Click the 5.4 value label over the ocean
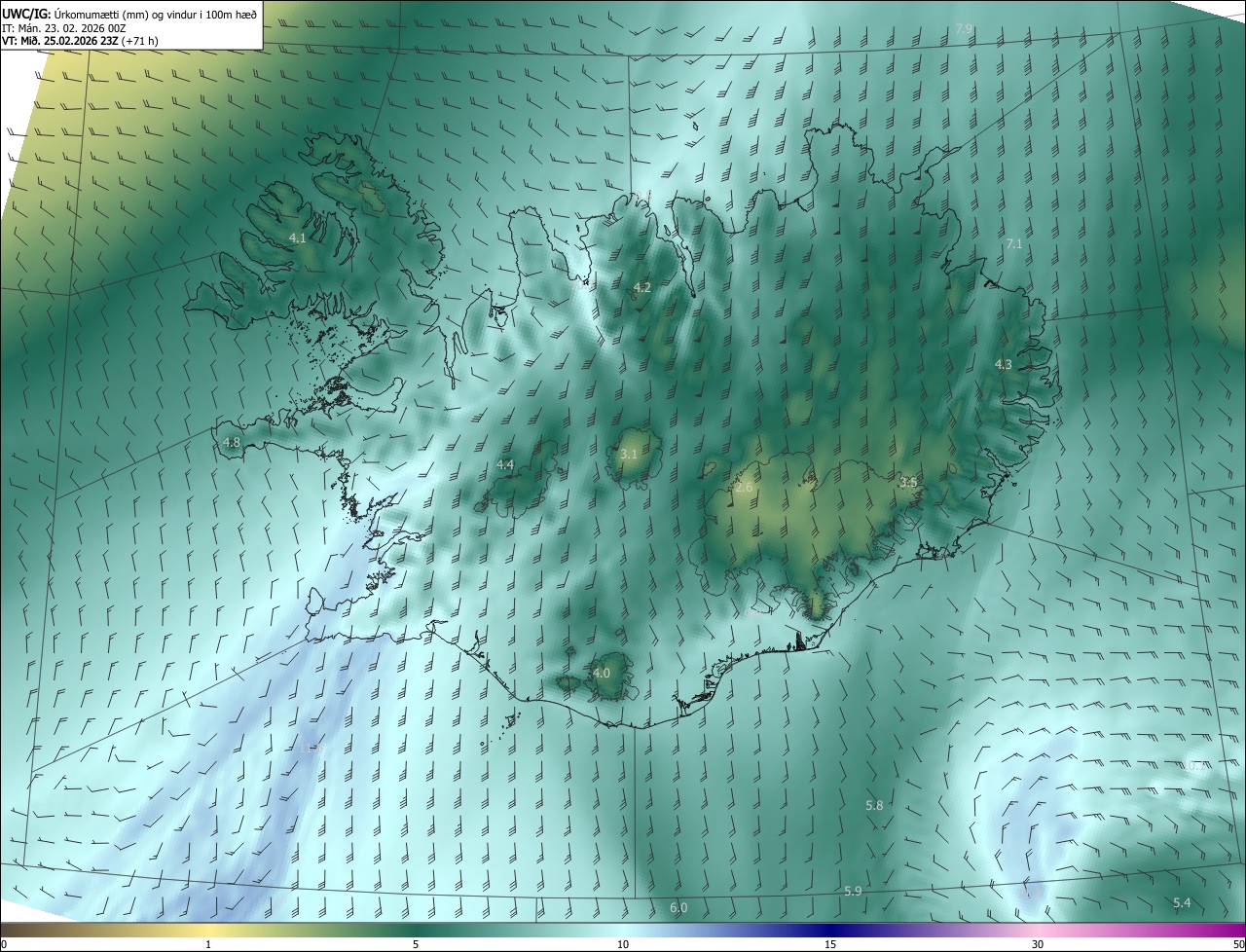The image size is (1246, 952). click(x=1182, y=903)
